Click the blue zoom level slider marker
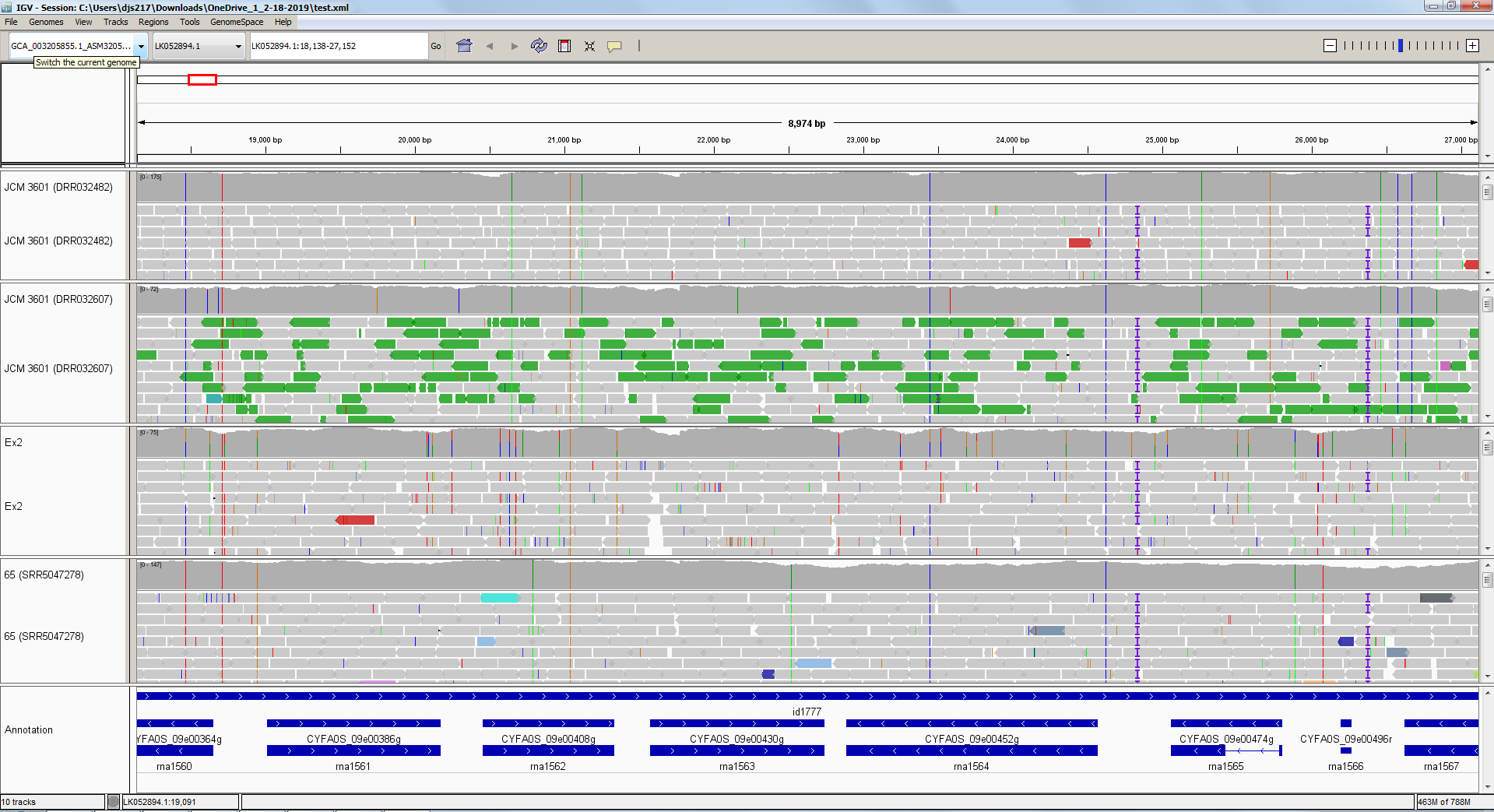 pyautogui.click(x=1401, y=46)
